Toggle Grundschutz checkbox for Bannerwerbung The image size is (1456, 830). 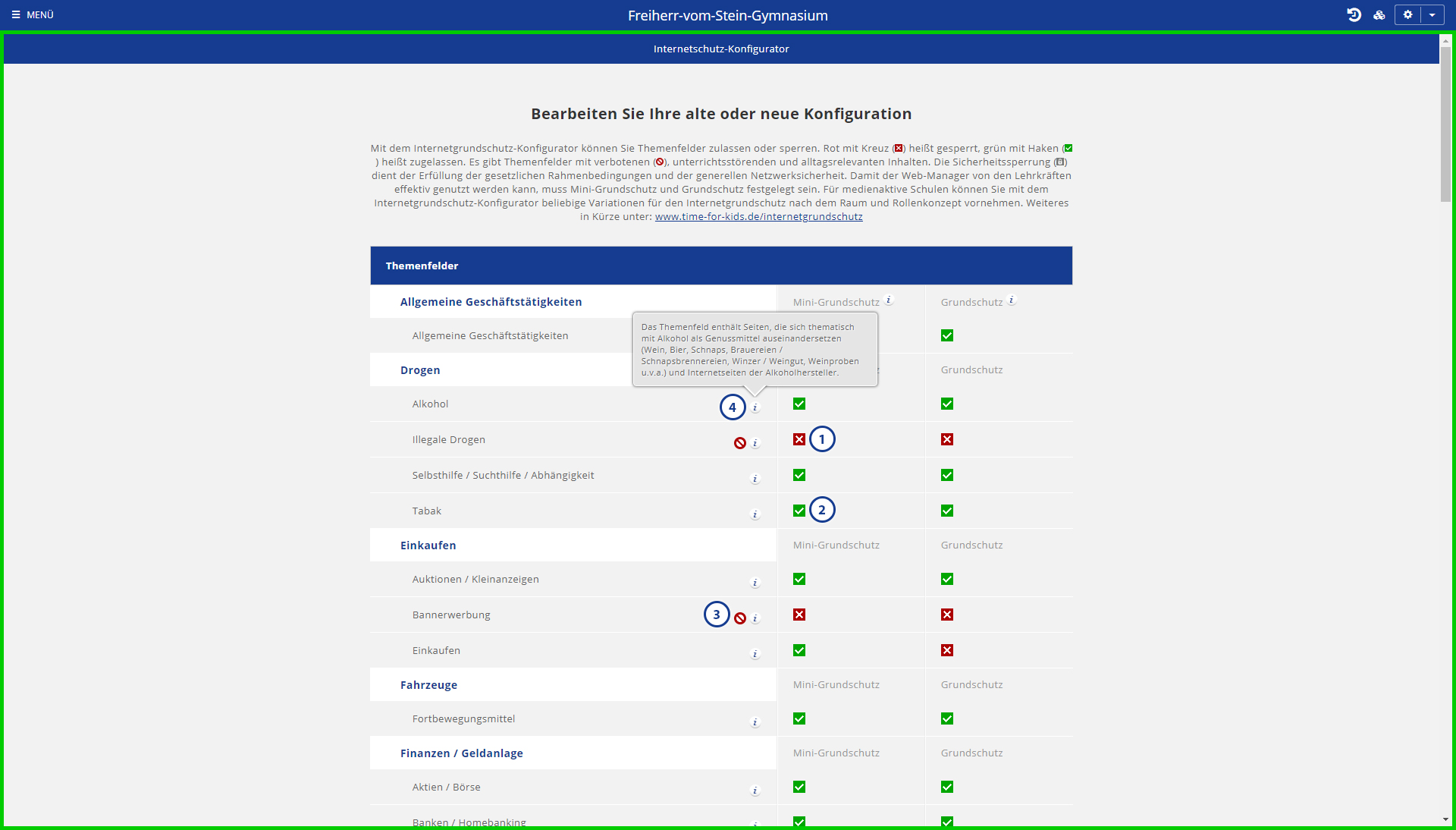coord(947,615)
